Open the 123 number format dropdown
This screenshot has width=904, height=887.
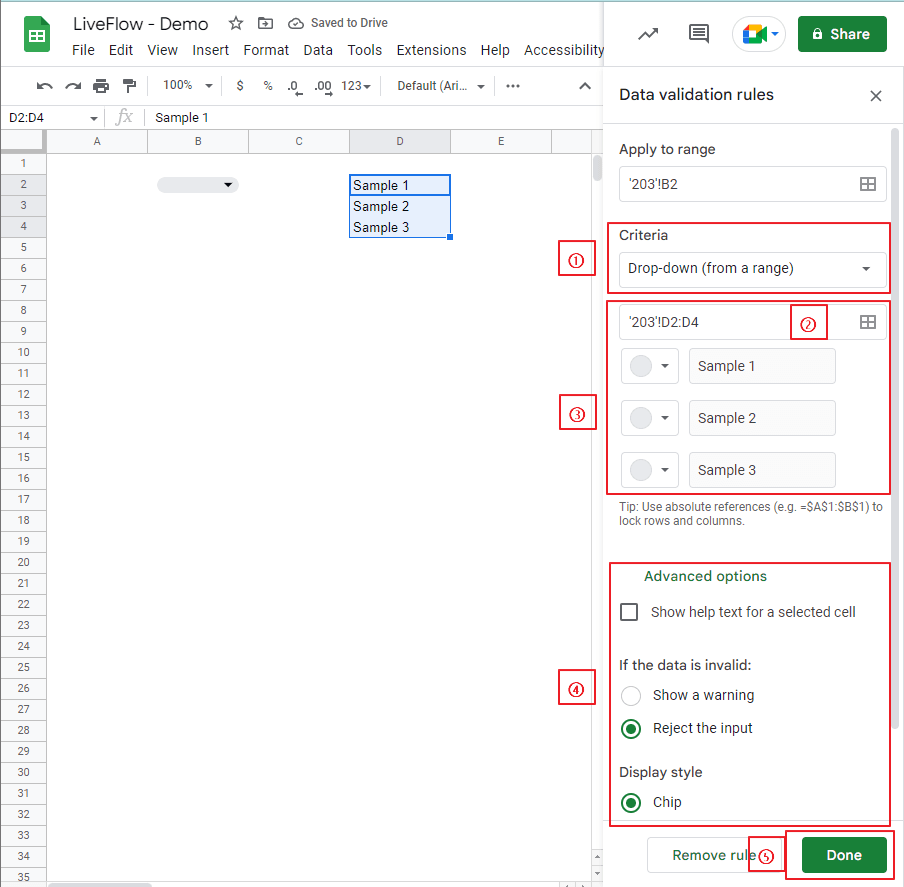click(356, 86)
